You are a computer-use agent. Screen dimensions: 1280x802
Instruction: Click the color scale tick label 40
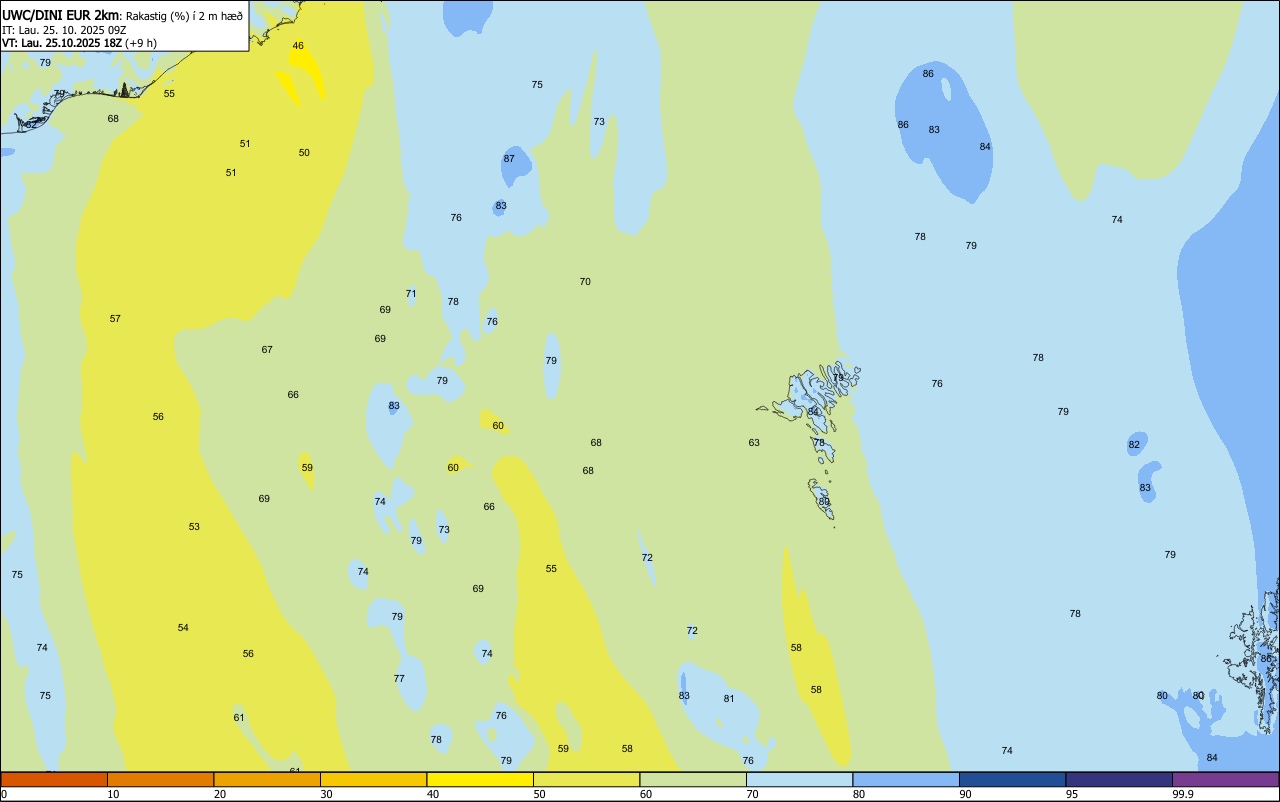coord(432,794)
